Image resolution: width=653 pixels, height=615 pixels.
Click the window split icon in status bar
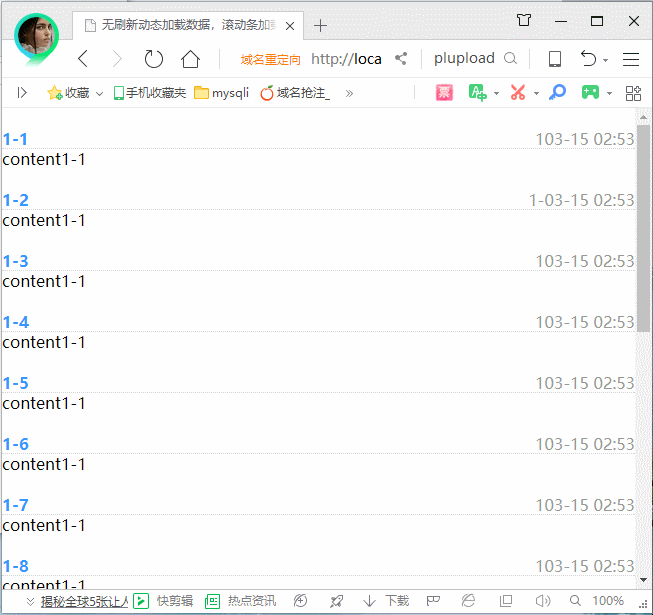click(x=506, y=601)
